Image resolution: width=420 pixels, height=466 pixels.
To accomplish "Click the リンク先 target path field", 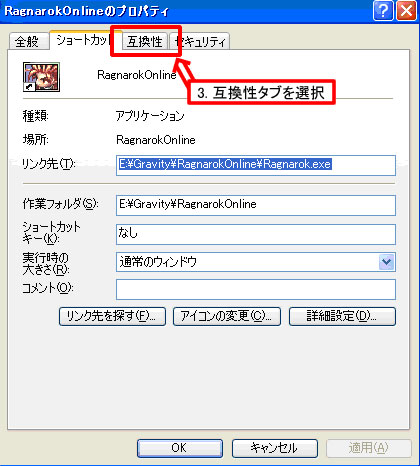I will (x=256, y=165).
